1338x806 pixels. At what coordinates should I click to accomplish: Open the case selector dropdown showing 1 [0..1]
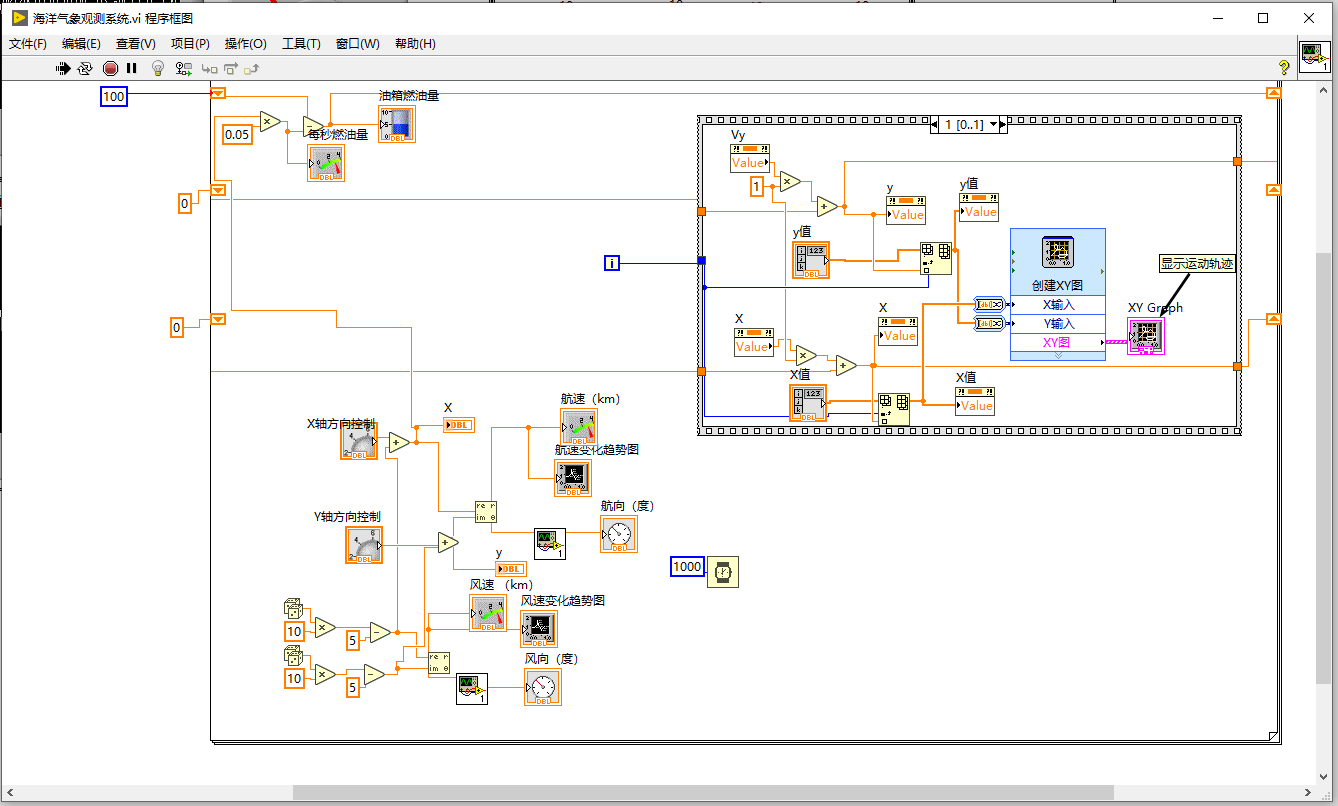[968, 125]
